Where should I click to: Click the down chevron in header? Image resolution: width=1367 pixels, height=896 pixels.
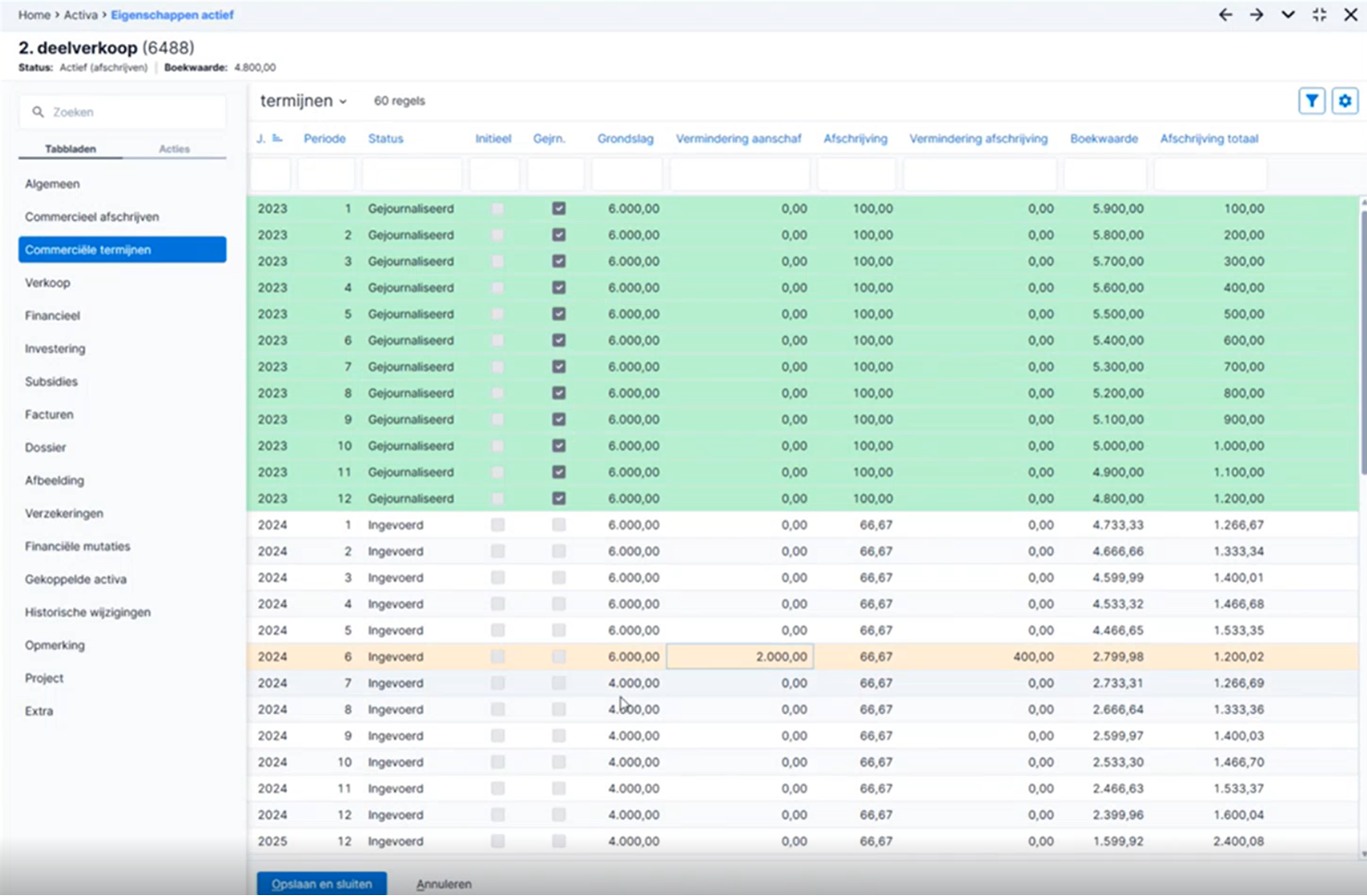[x=1287, y=15]
